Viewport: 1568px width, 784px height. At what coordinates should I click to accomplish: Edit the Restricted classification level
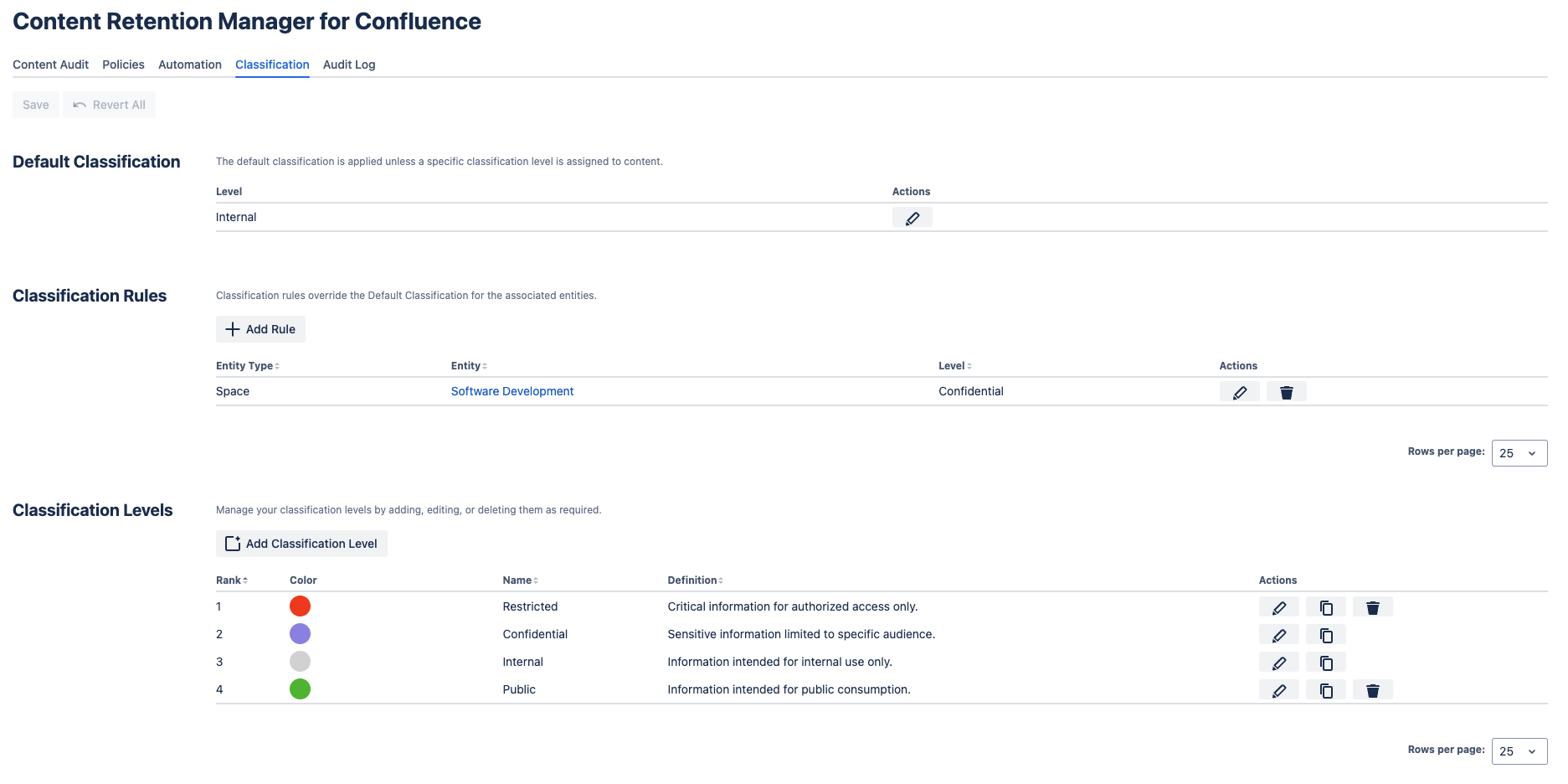(1278, 607)
